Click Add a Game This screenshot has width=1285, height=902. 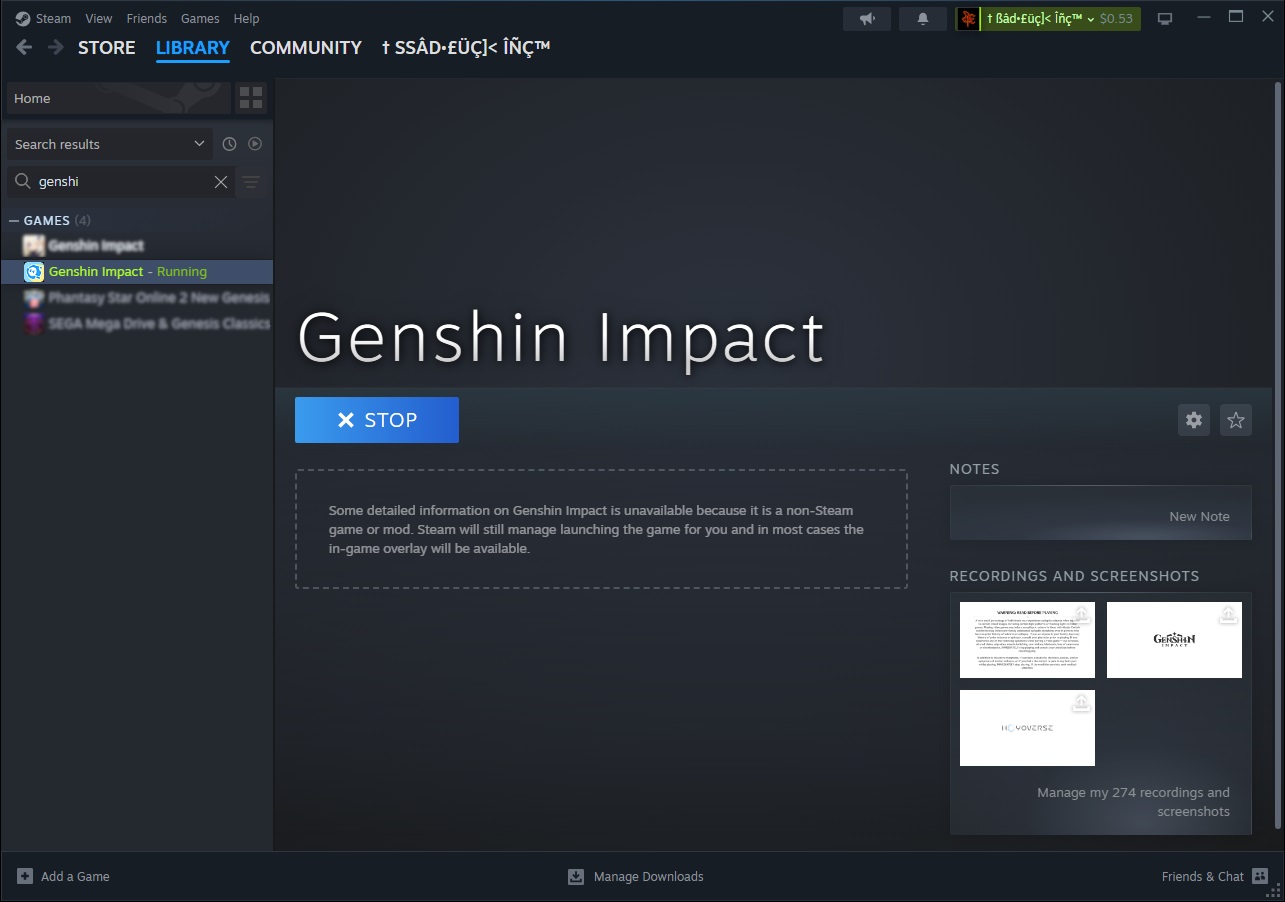coord(64,877)
